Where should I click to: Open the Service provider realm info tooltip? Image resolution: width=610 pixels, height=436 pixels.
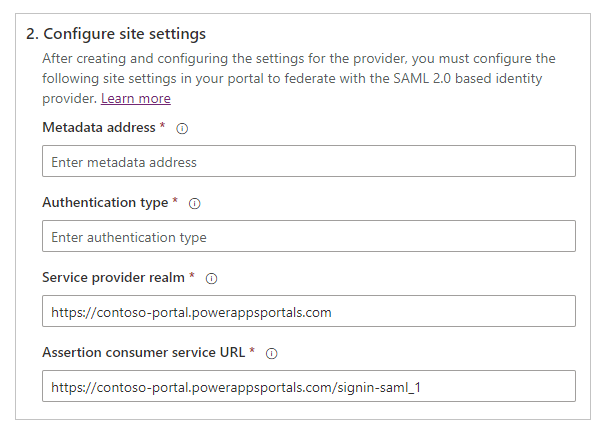click(x=211, y=278)
